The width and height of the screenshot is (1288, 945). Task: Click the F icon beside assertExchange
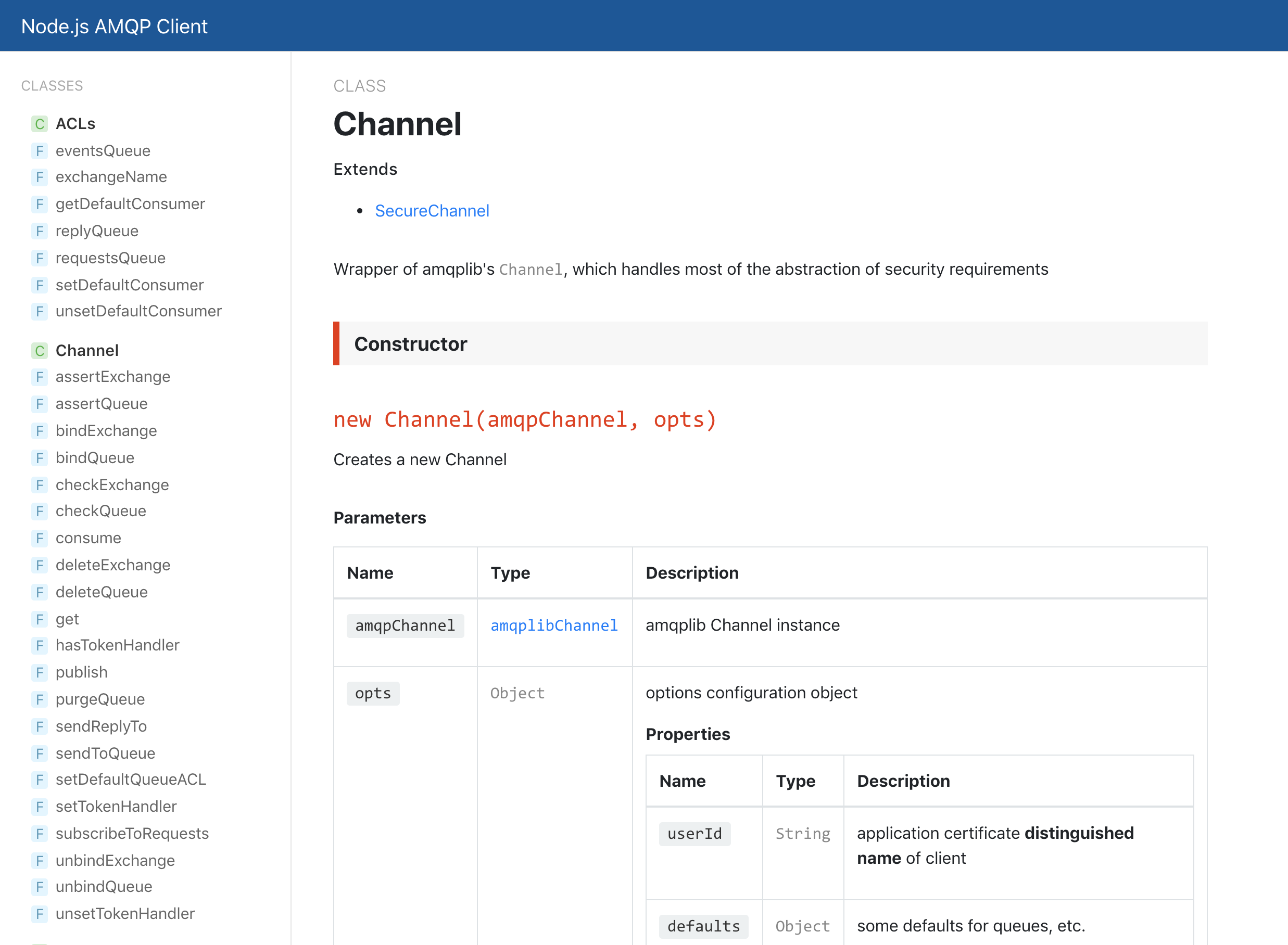(x=40, y=377)
